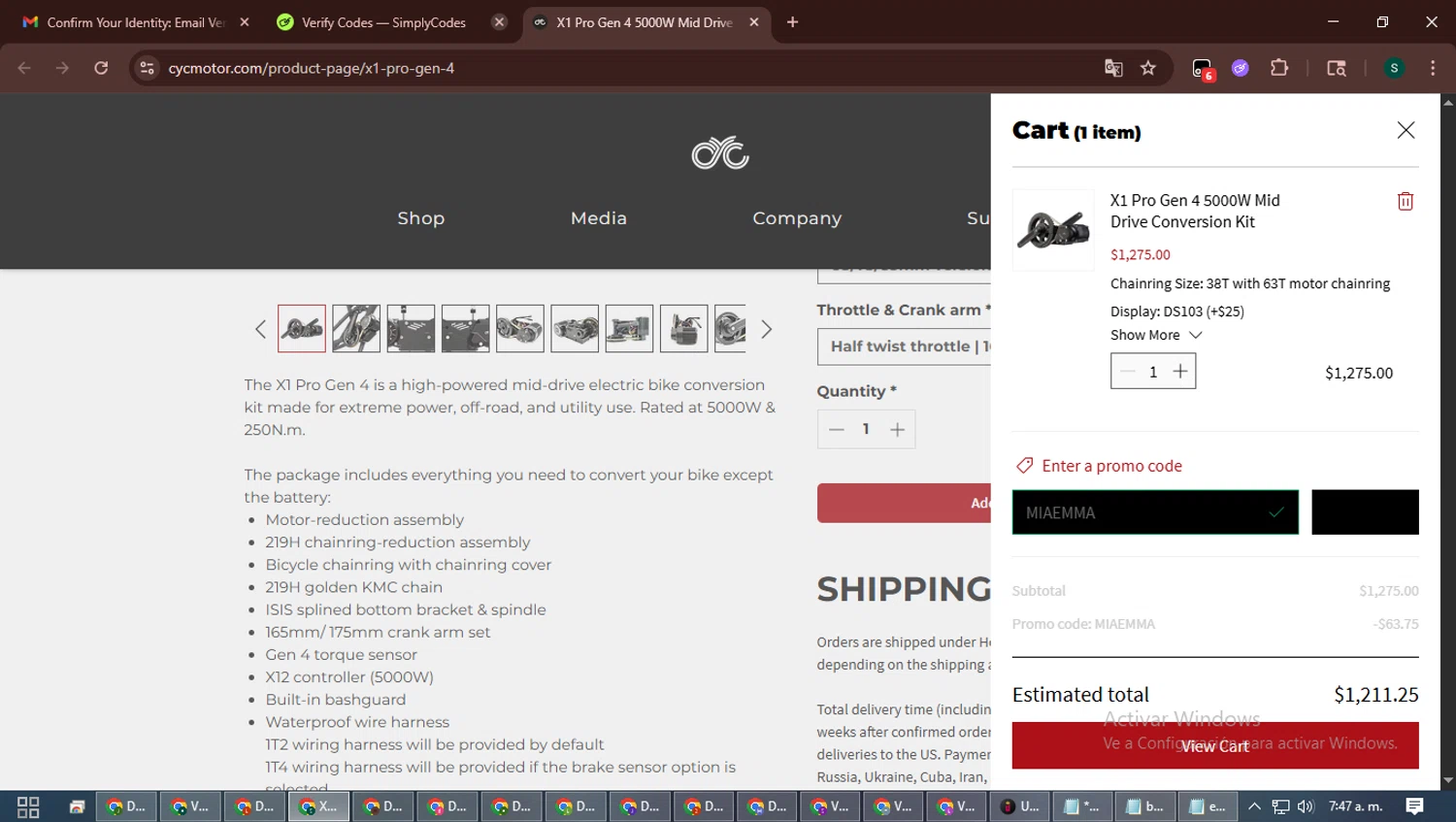The width and height of the screenshot is (1456, 822).
Task: Open the Shop menu
Action: [421, 218]
